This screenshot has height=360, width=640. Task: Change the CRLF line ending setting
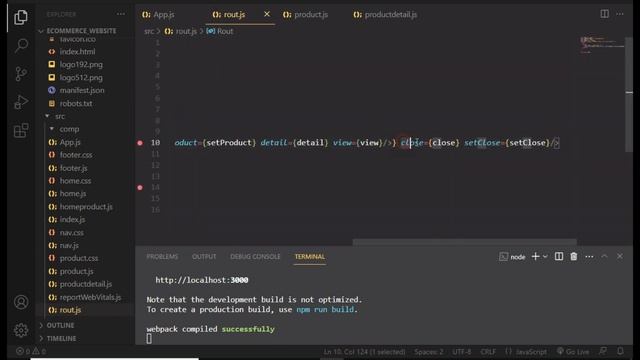(x=488, y=351)
